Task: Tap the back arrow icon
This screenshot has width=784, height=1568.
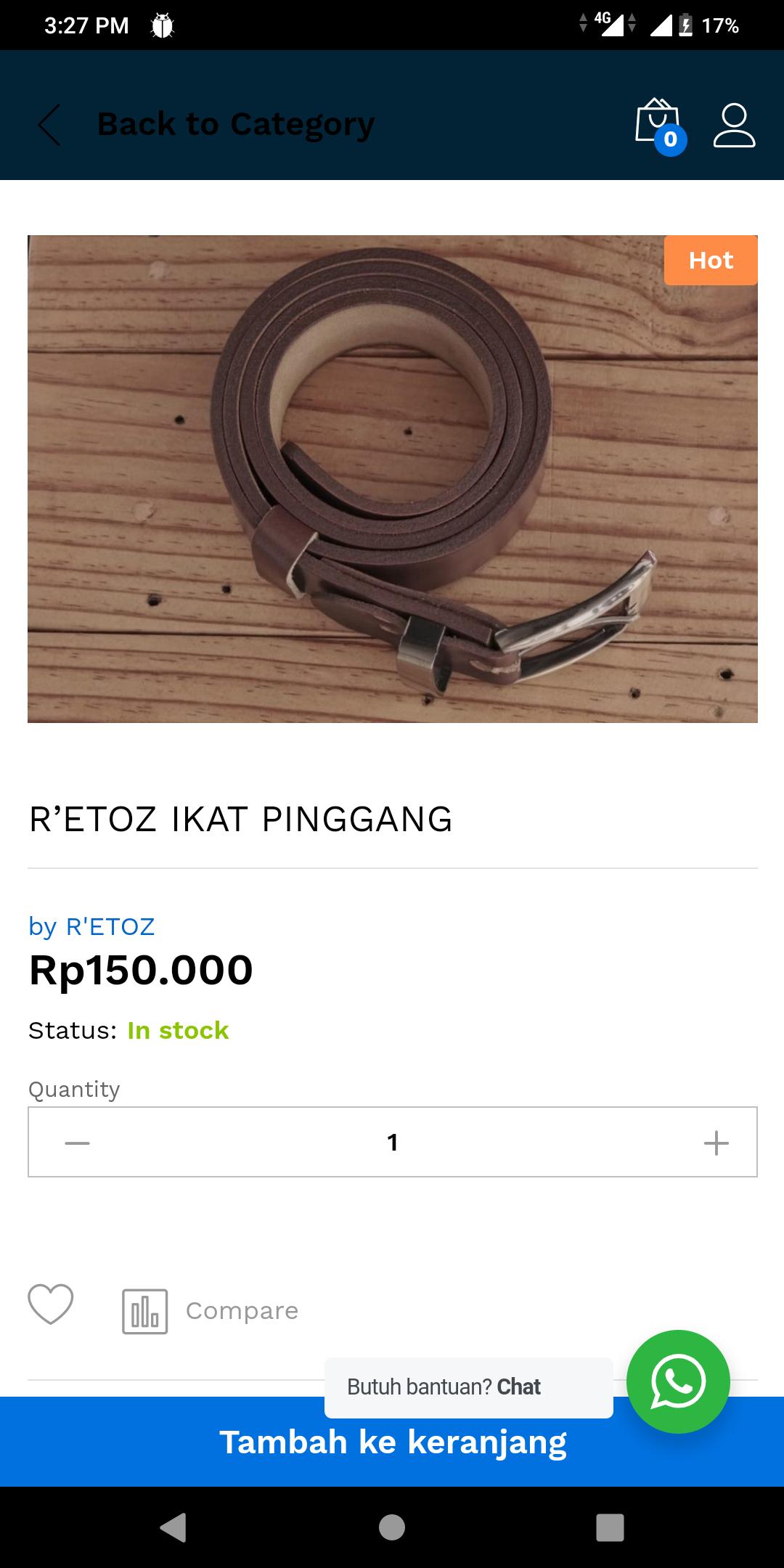Action: click(x=49, y=125)
